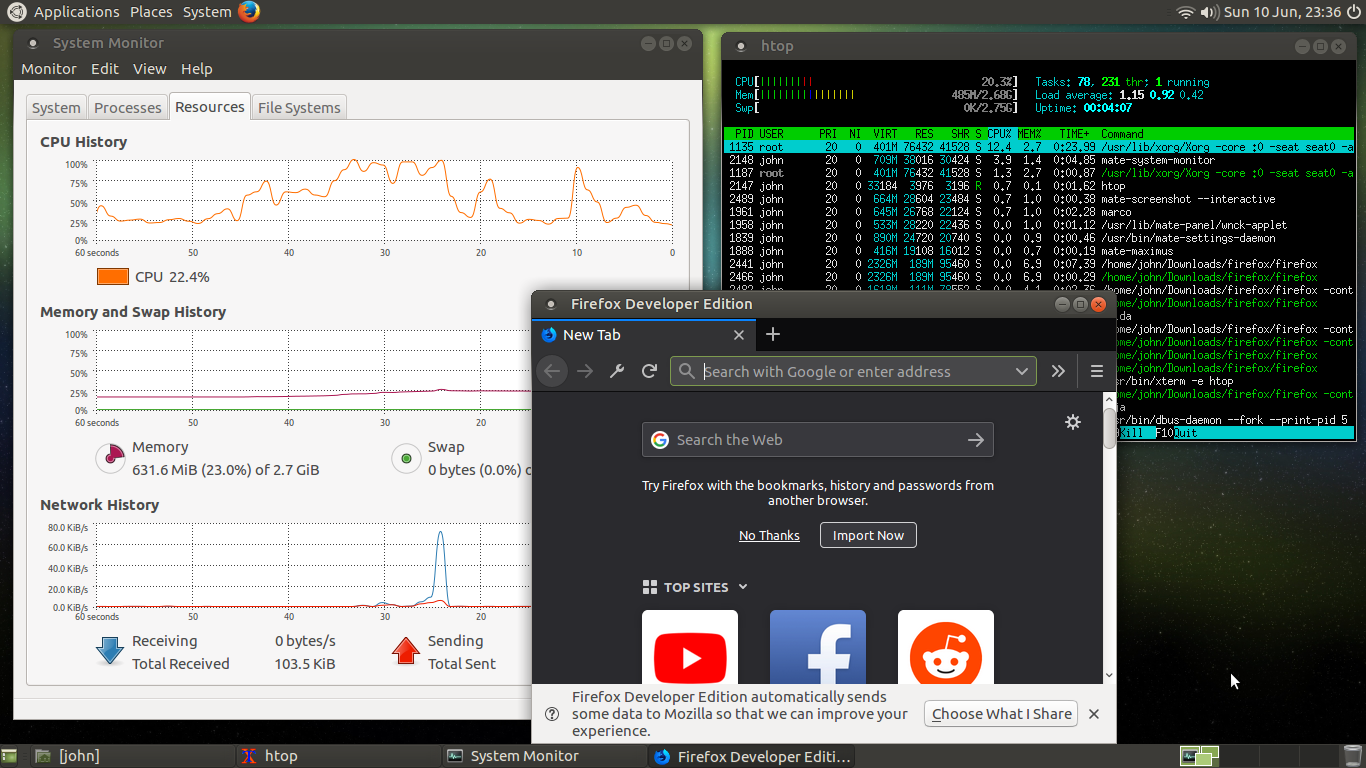Click the PID column header in htop
This screenshot has width=1366, height=768.
tap(744, 134)
